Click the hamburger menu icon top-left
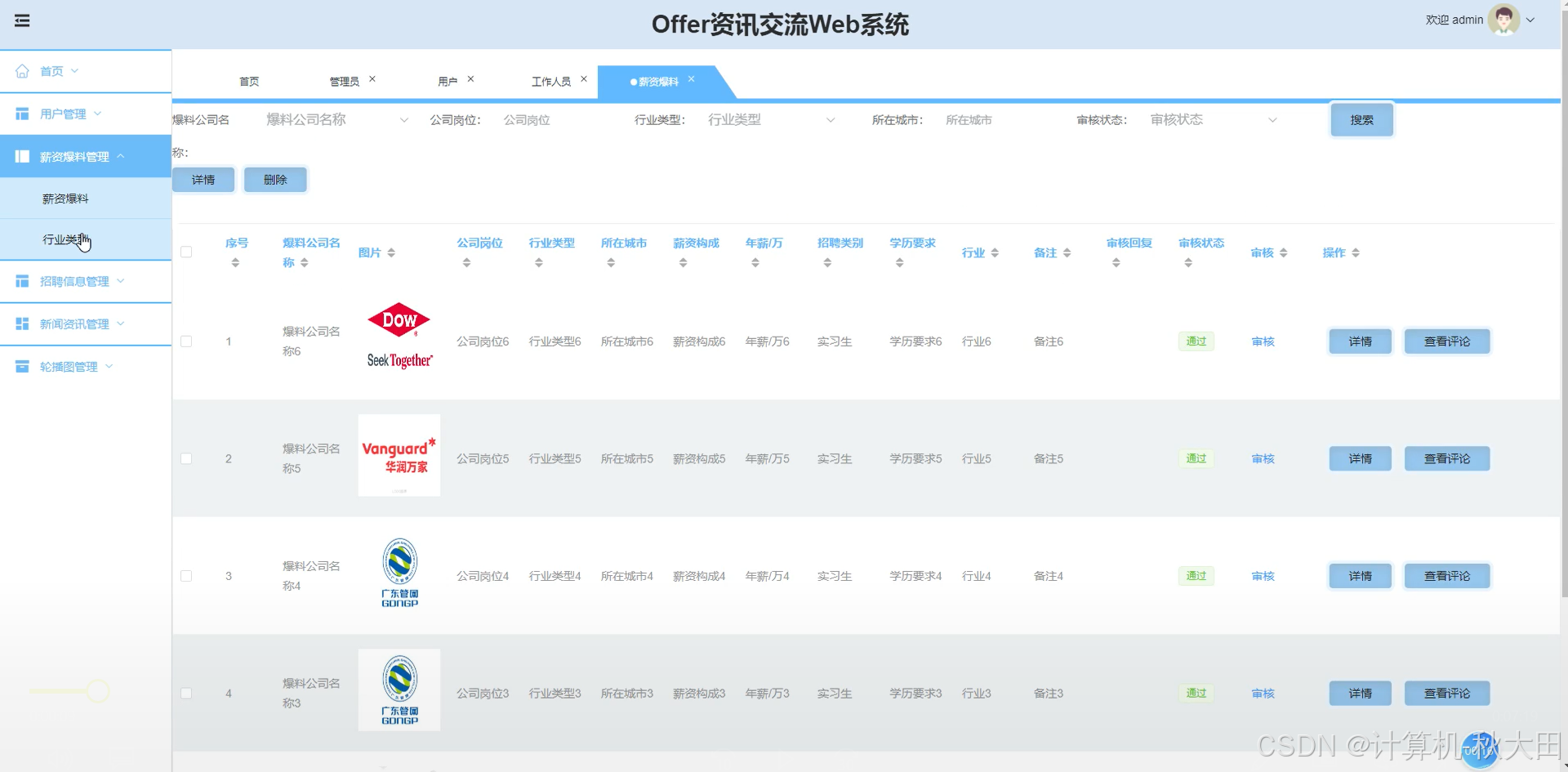Image resolution: width=1568 pixels, height=772 pixels. (22, 21)
